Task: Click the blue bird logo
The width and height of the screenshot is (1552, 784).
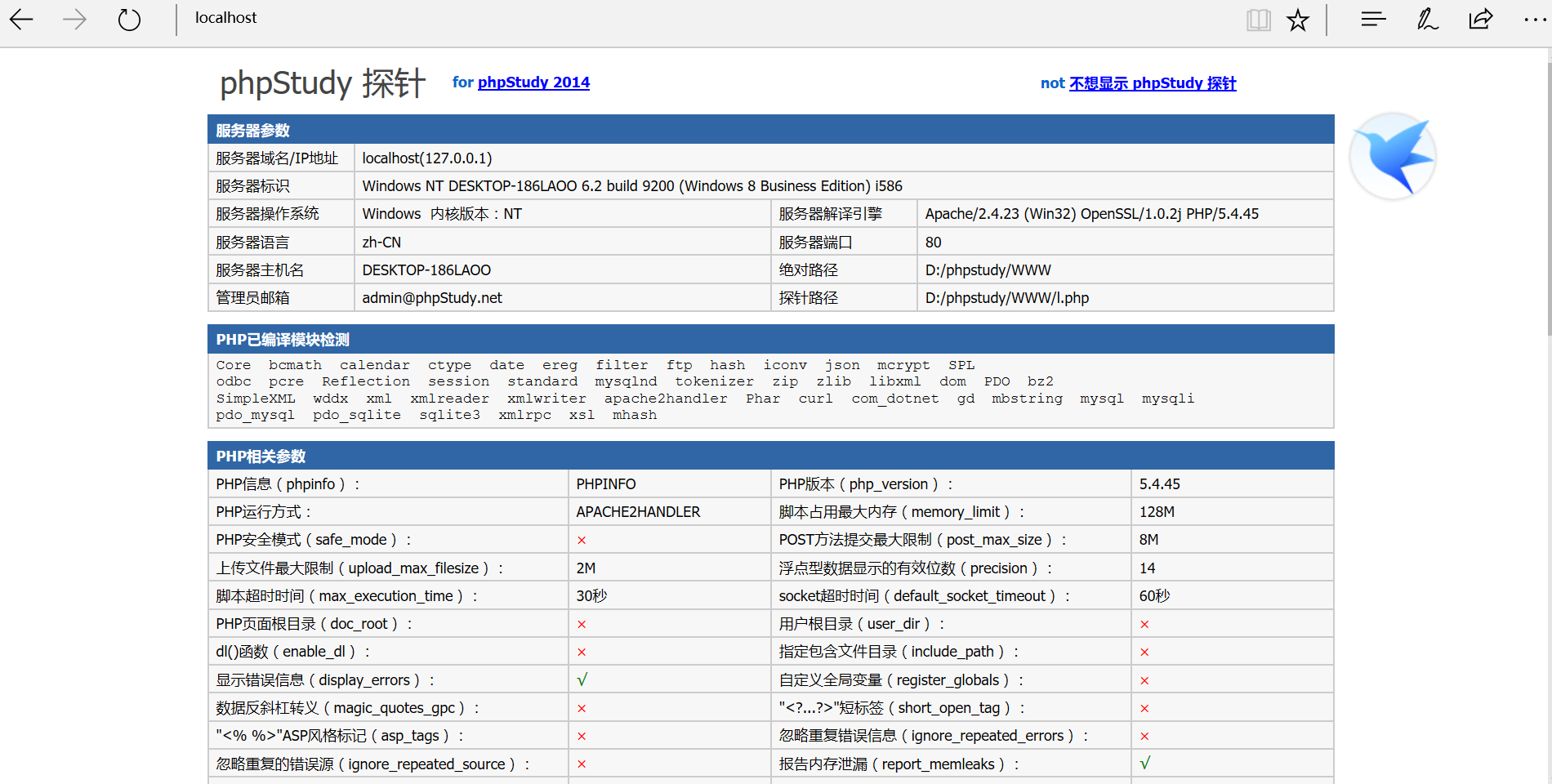Action: pyautogui.click(x=1393, y=156)
